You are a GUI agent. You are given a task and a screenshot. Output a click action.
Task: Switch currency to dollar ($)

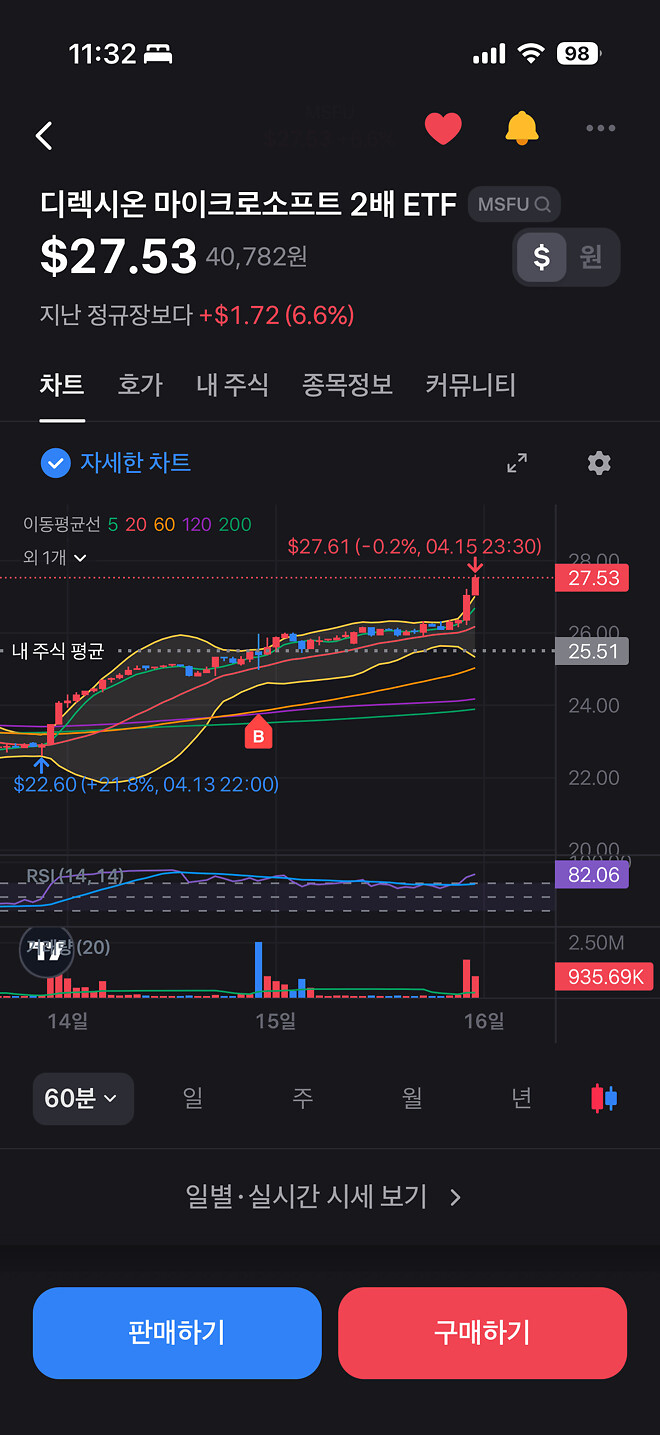(x=541, y=257)
